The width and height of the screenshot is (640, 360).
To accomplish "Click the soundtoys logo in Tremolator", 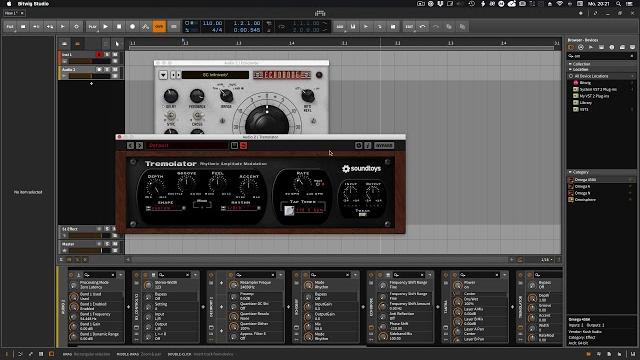I will 361,169.
